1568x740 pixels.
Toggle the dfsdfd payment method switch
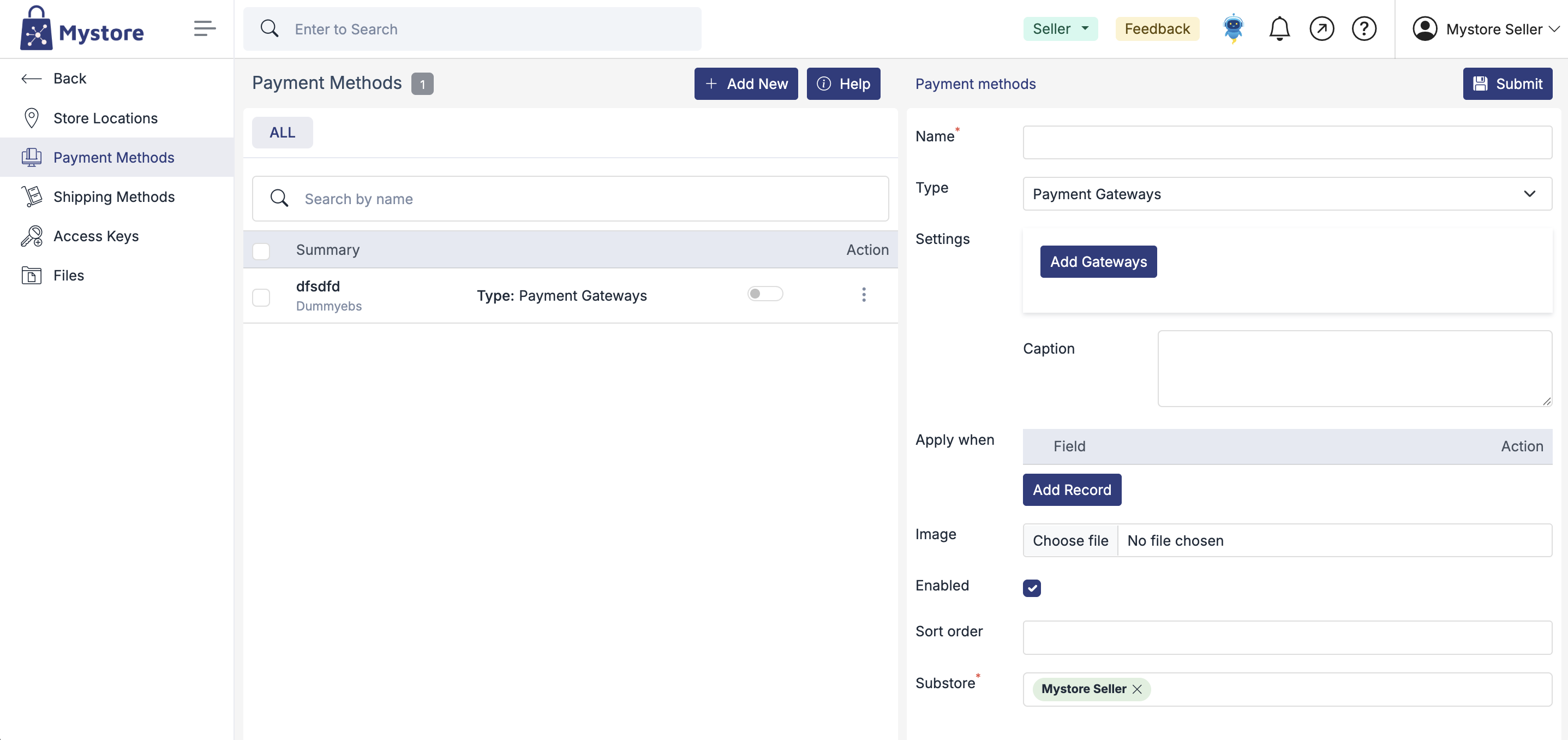[x=764, y=294]
